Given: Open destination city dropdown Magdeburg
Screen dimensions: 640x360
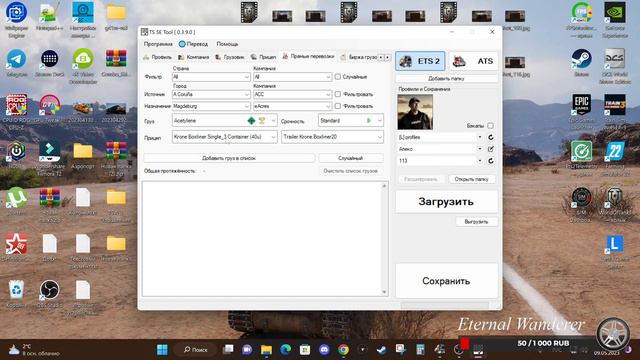Looking at the screenshot, I should tap(211, 106).
